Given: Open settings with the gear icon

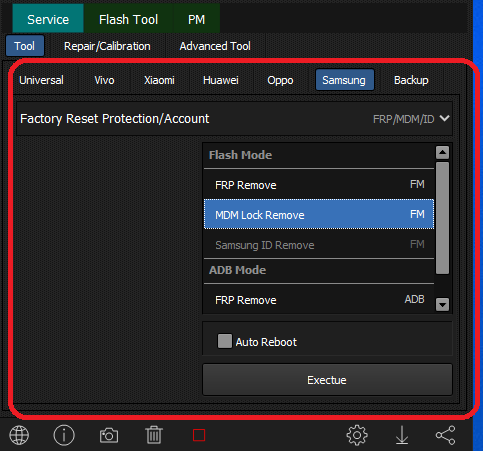Looking at the screenshot, I should tap(357, 435).
